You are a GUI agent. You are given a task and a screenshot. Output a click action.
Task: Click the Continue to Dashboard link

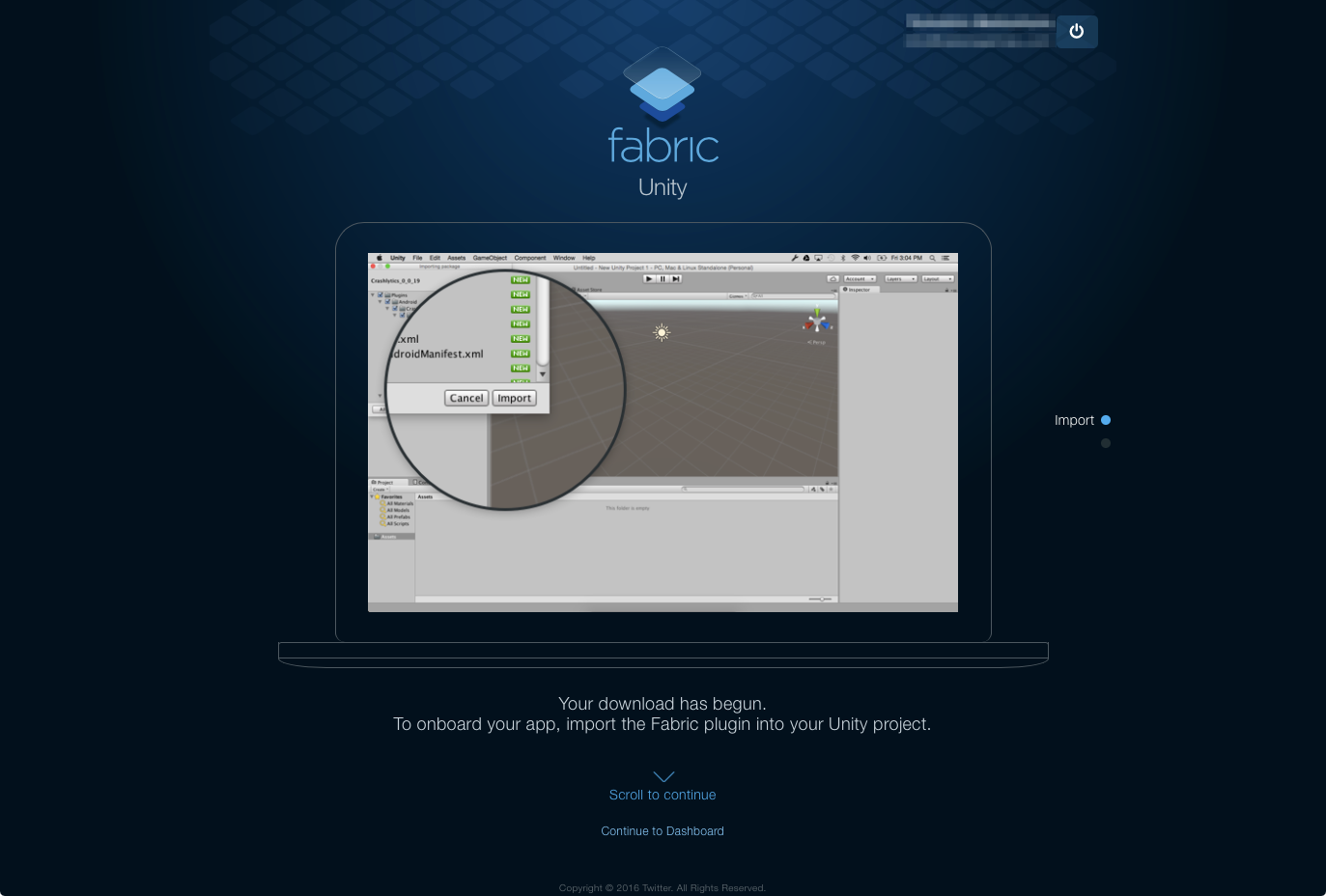tap(663, 831)
